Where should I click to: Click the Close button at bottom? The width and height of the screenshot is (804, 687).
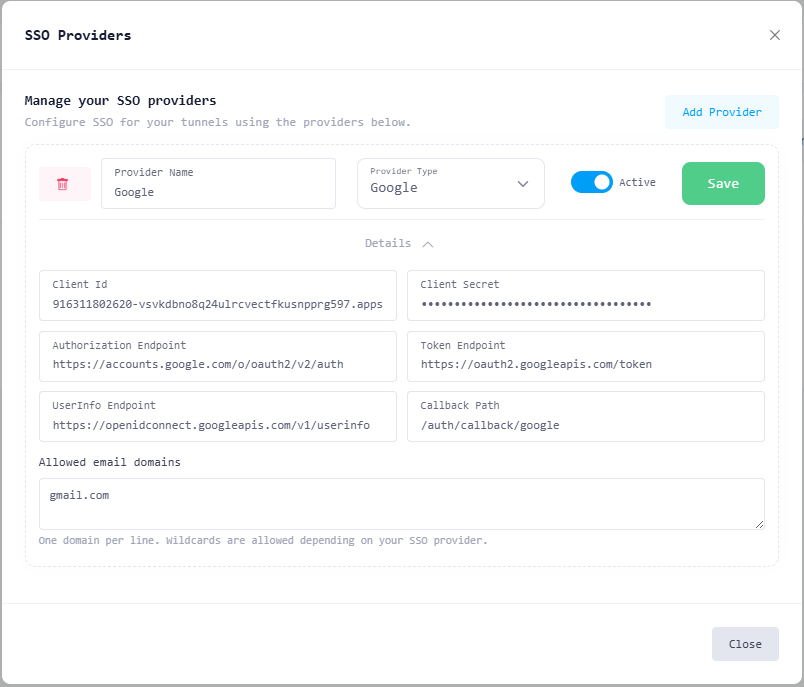pyautogui.click(x=744, y=644)
